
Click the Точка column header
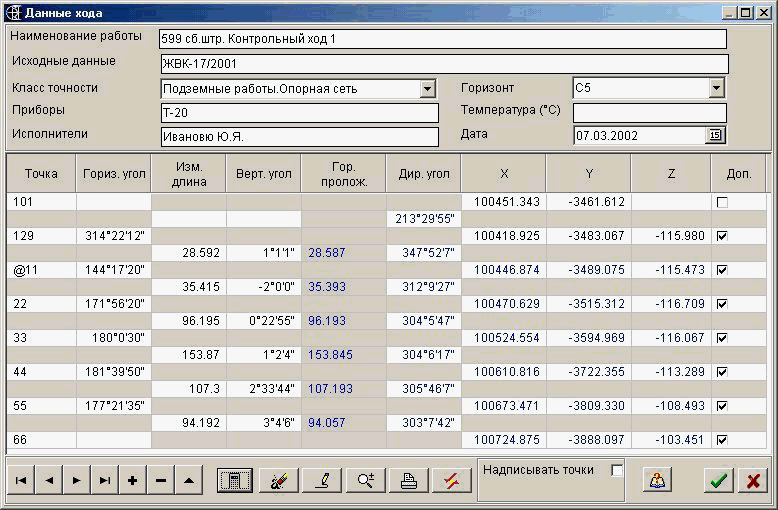point(41,174)
